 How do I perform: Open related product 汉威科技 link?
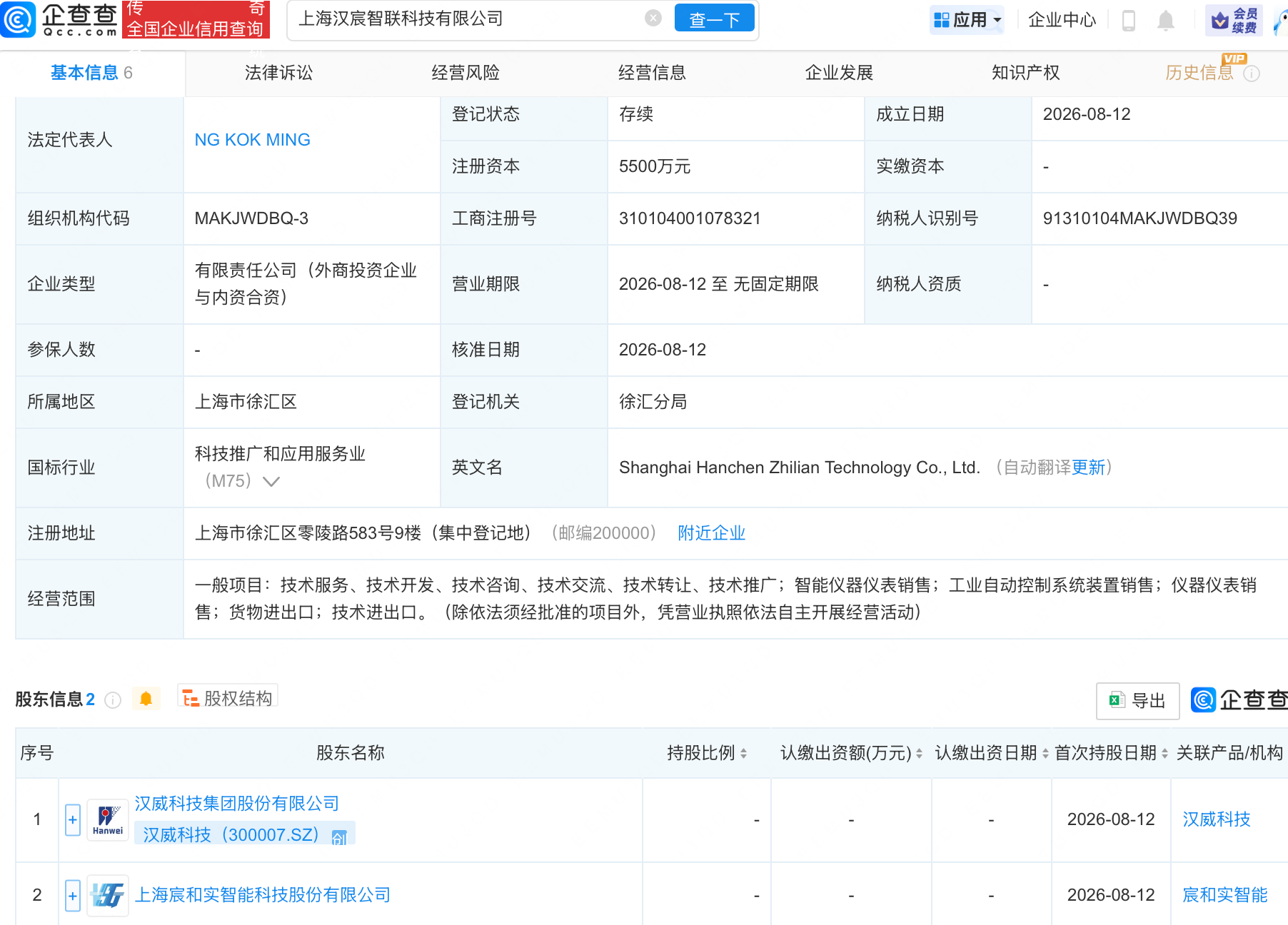tap(1216, 819)
